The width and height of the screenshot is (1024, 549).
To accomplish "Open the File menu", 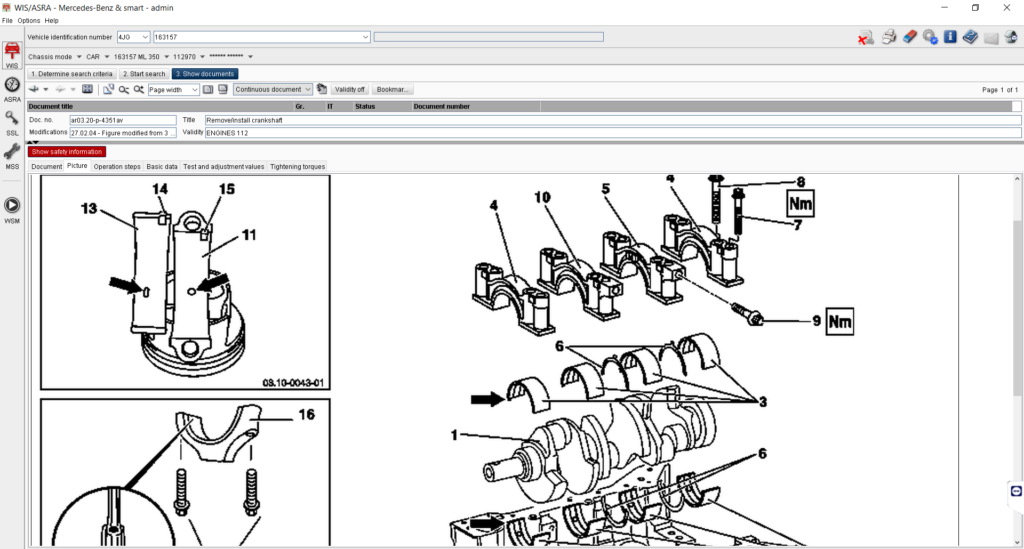I will click(7, 20).
